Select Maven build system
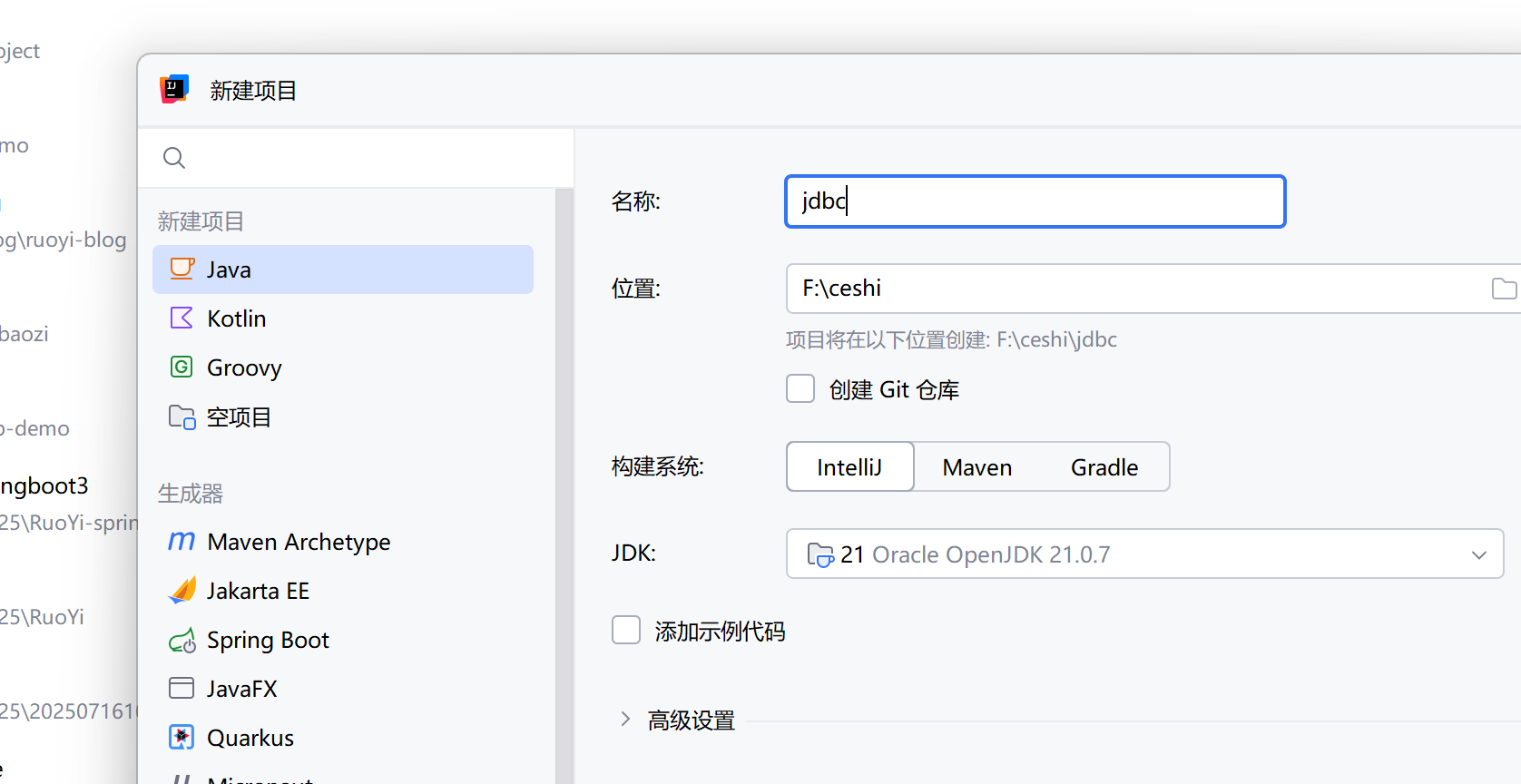The width and height of the screenshot is (1521, 784). 976,466
